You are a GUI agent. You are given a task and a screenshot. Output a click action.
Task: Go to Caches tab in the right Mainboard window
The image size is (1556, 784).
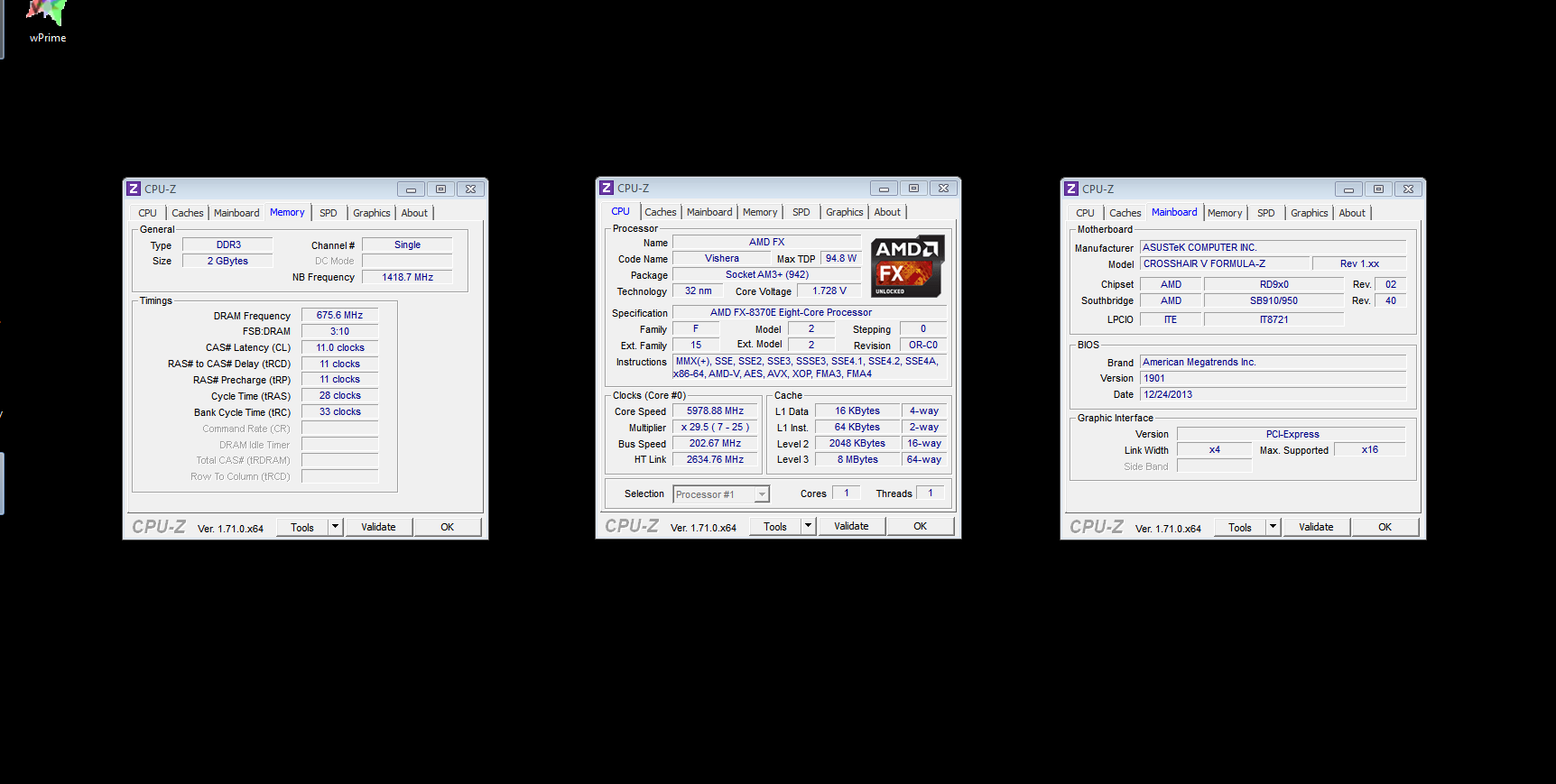click(1125, 213)
